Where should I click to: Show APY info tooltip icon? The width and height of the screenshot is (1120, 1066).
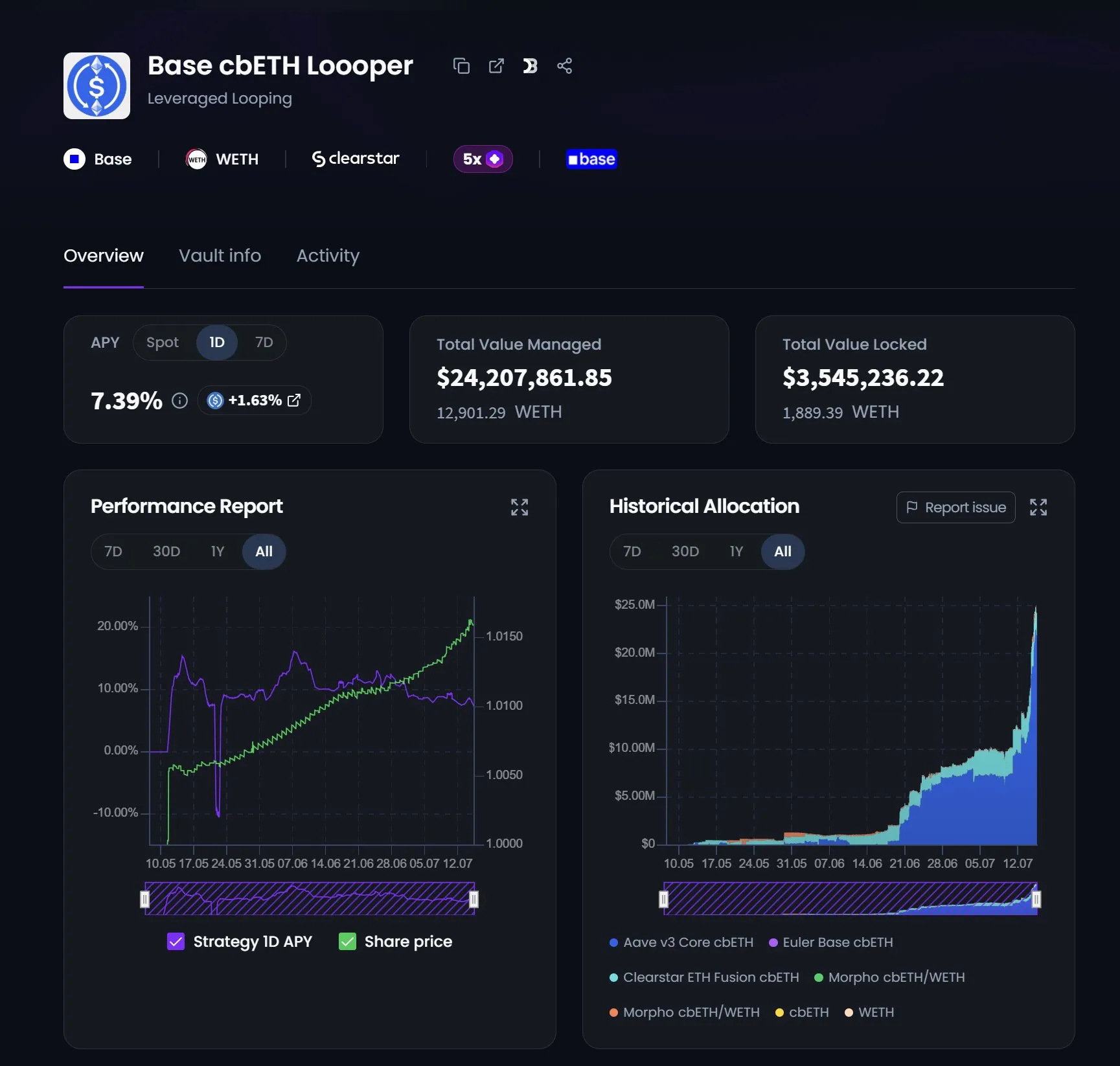[x=179, y=401]
